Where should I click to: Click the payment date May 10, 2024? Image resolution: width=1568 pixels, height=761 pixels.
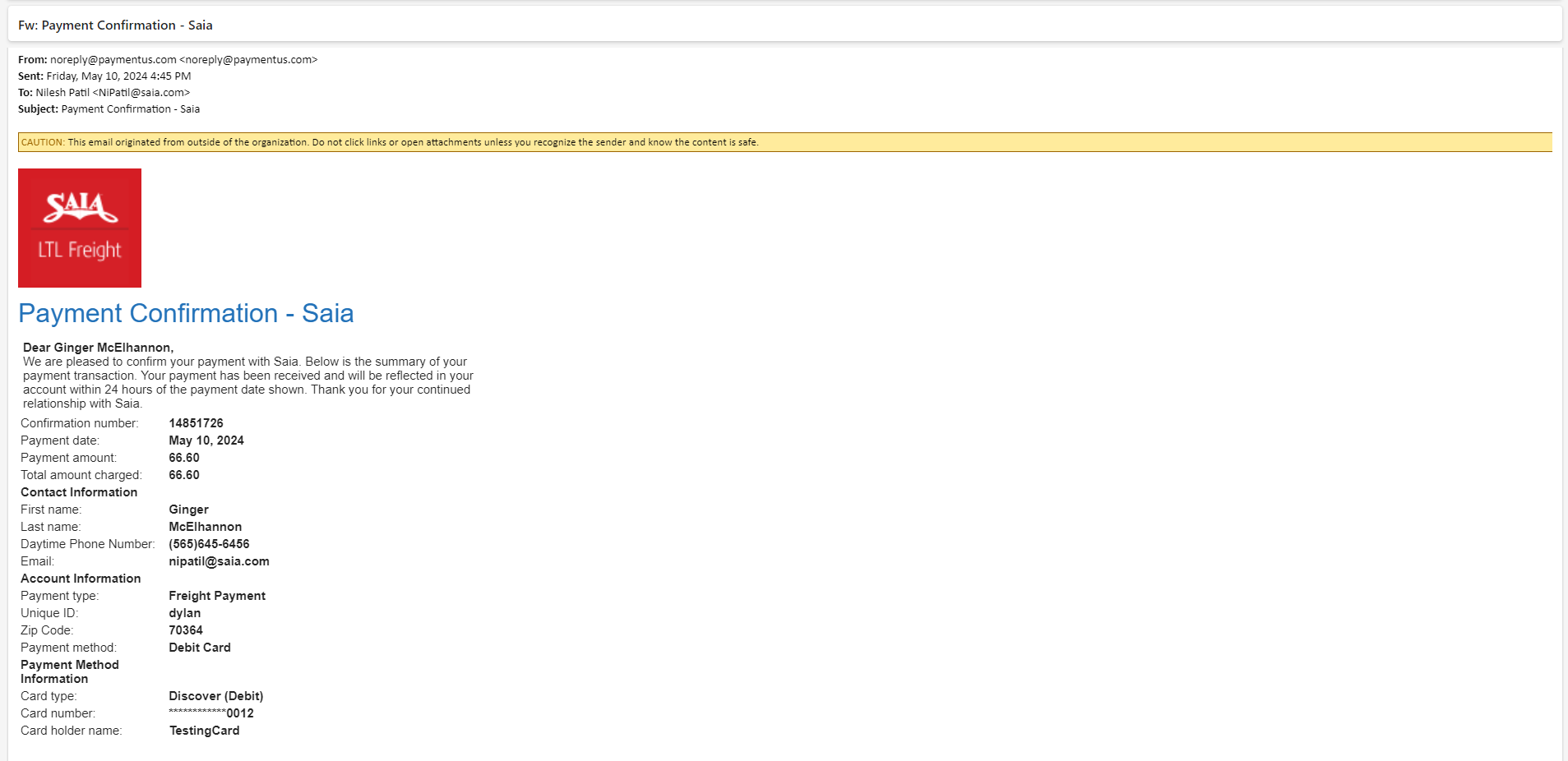tap(206, 440)
